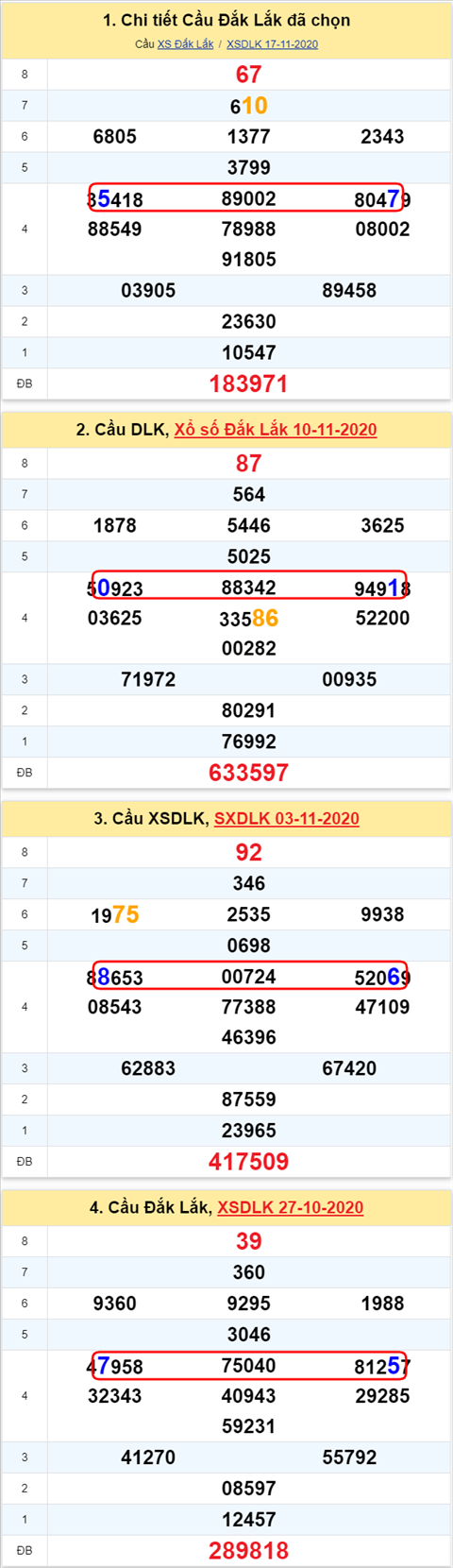
Task: Select the number 5446
Action: click(249, 526)
